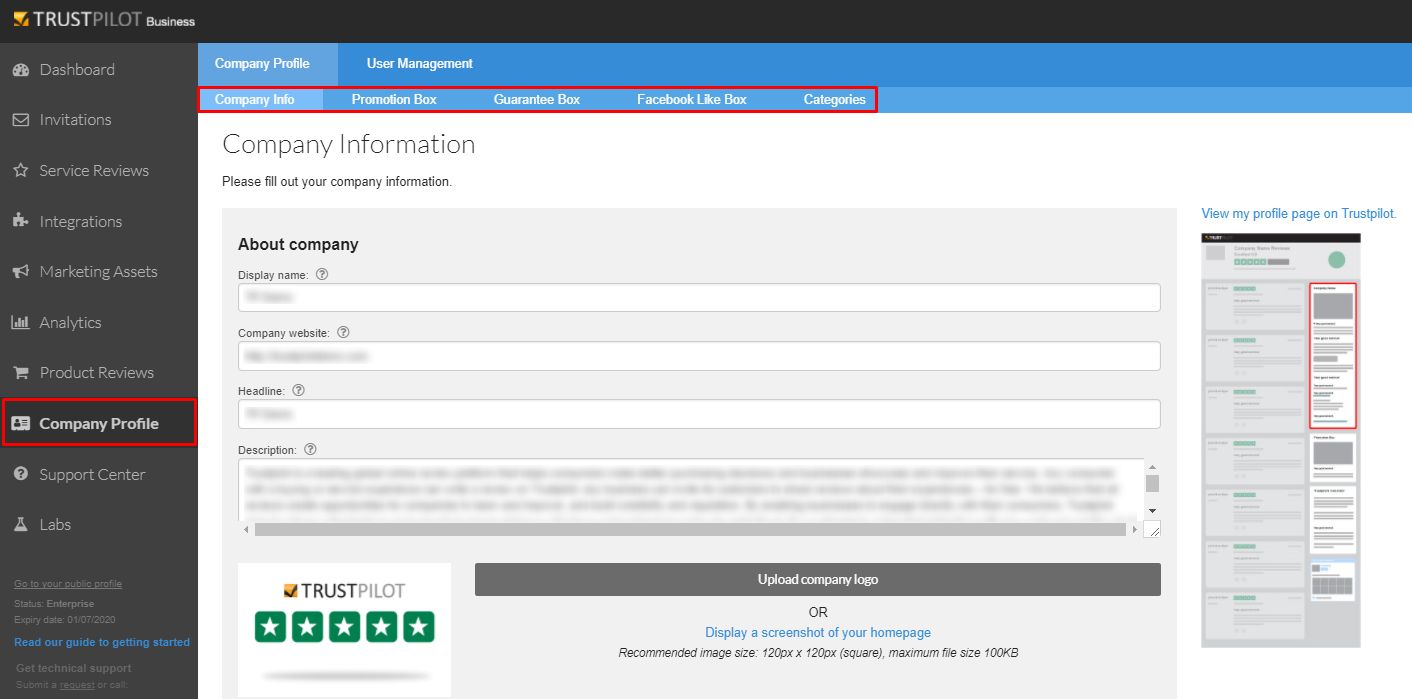Screen dimensions: 1412x699
Task: Click the Dashboard gauge icon
Action: coord(21,70)
